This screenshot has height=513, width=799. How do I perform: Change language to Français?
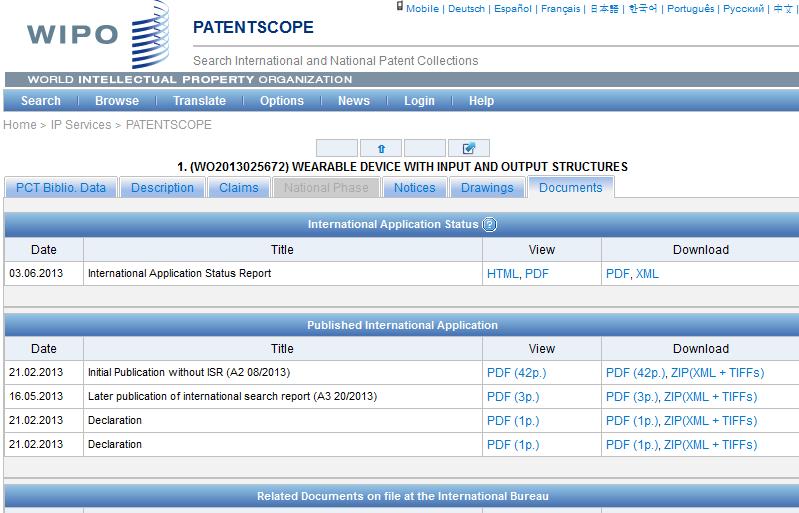coord(561,9)
